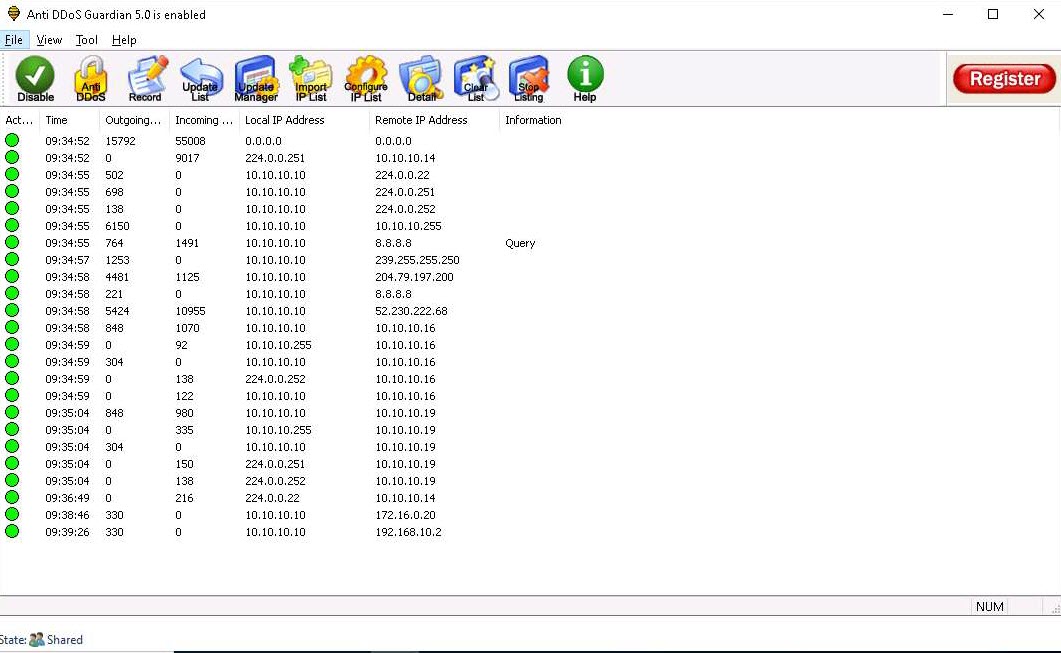The image size is (1061, 653).
Task: Sort by the Time column header
Action: pyautogui.click(x=69, y=120)
